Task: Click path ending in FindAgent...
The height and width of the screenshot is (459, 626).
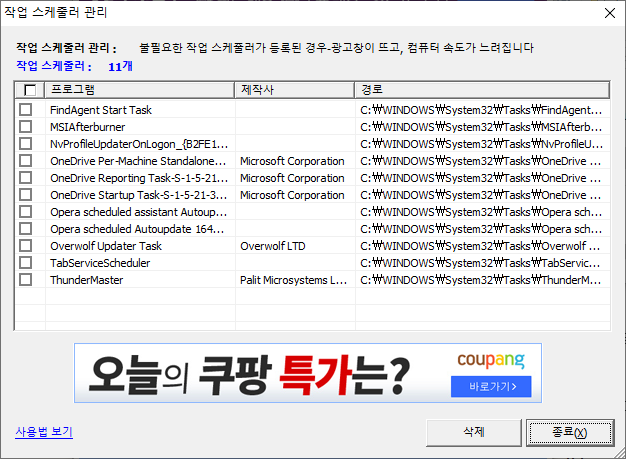Action: click(481, 110)
